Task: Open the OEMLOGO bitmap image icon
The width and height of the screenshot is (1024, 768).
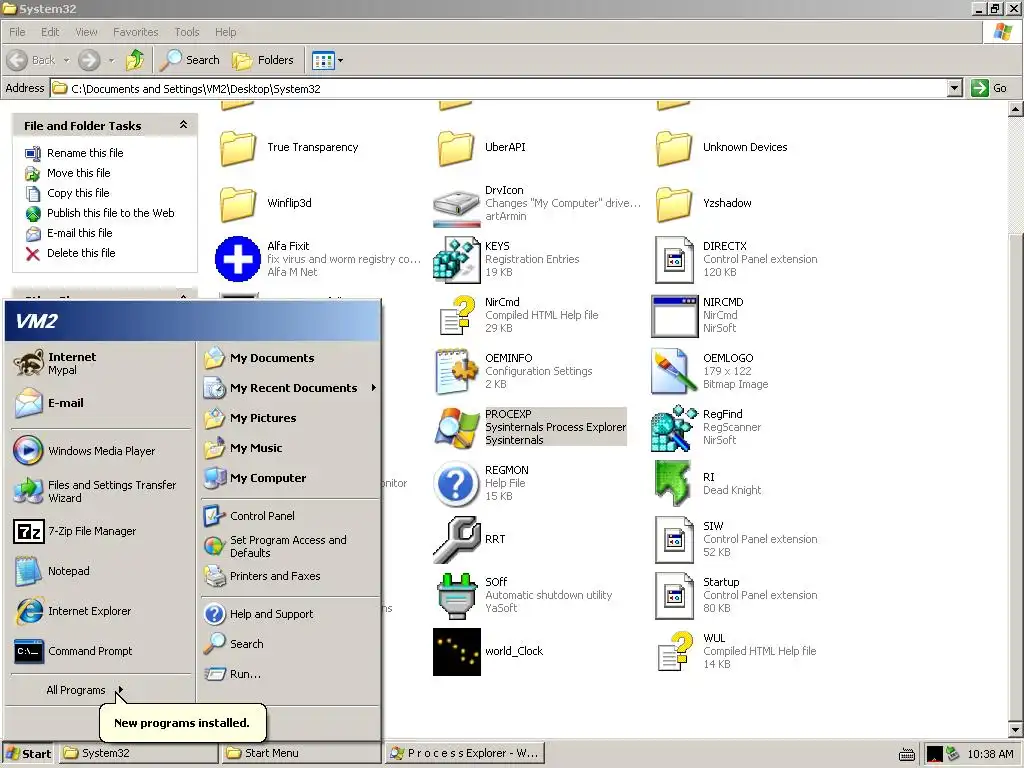Action: (x=674, y=371)
